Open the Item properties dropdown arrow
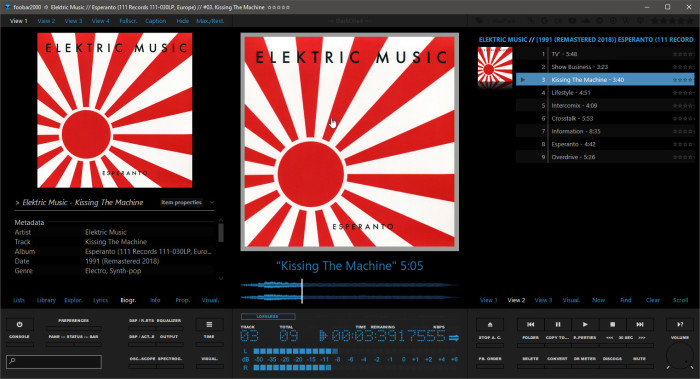This screenshot has width=700, height=379. 212,202
